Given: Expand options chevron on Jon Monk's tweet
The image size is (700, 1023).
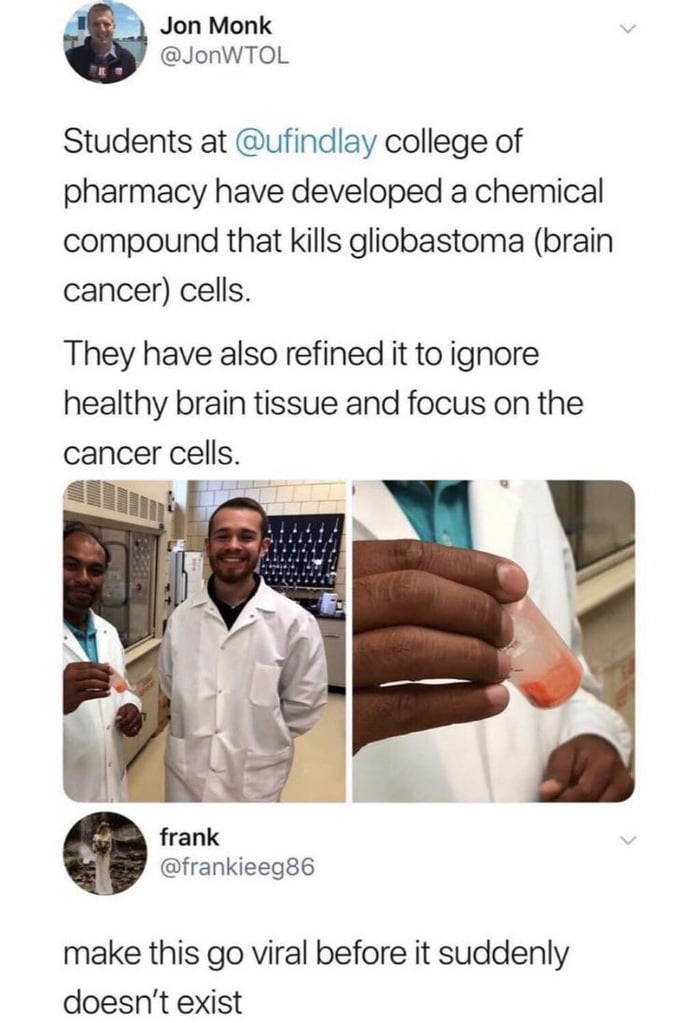Looking at the screenshot, I should [x=628, y=29].
